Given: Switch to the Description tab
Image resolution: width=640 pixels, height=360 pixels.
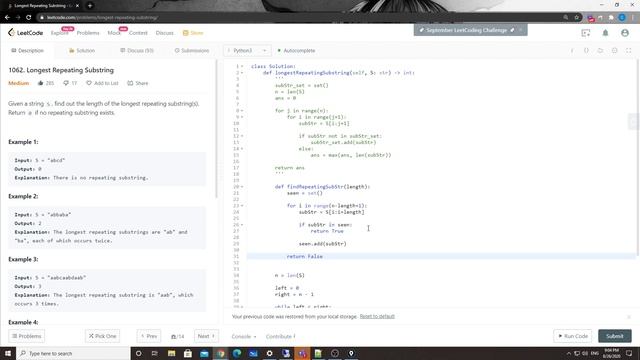Looking at the screenshot, I should click(x=27, y=51).
